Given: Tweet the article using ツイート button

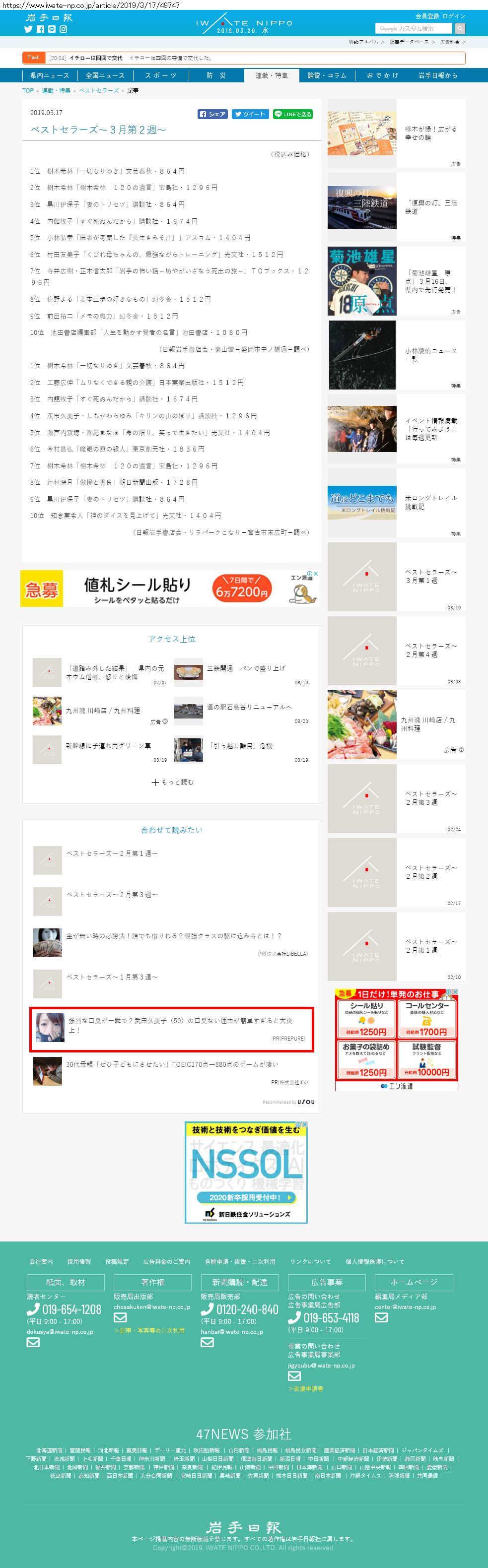Looking at the screenshot, I should tap(250, 114).
